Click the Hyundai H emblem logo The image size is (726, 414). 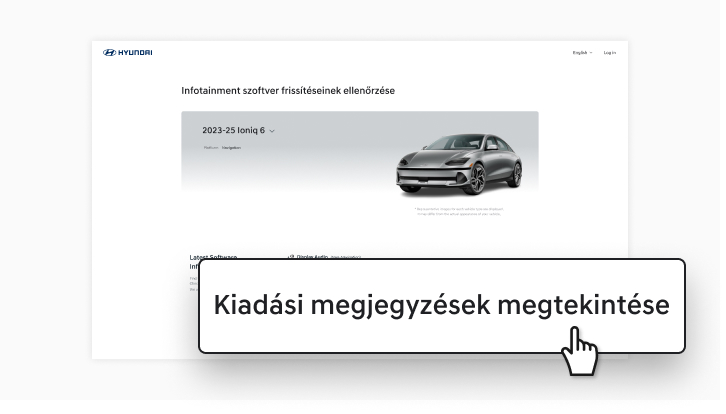coord(110,52)
